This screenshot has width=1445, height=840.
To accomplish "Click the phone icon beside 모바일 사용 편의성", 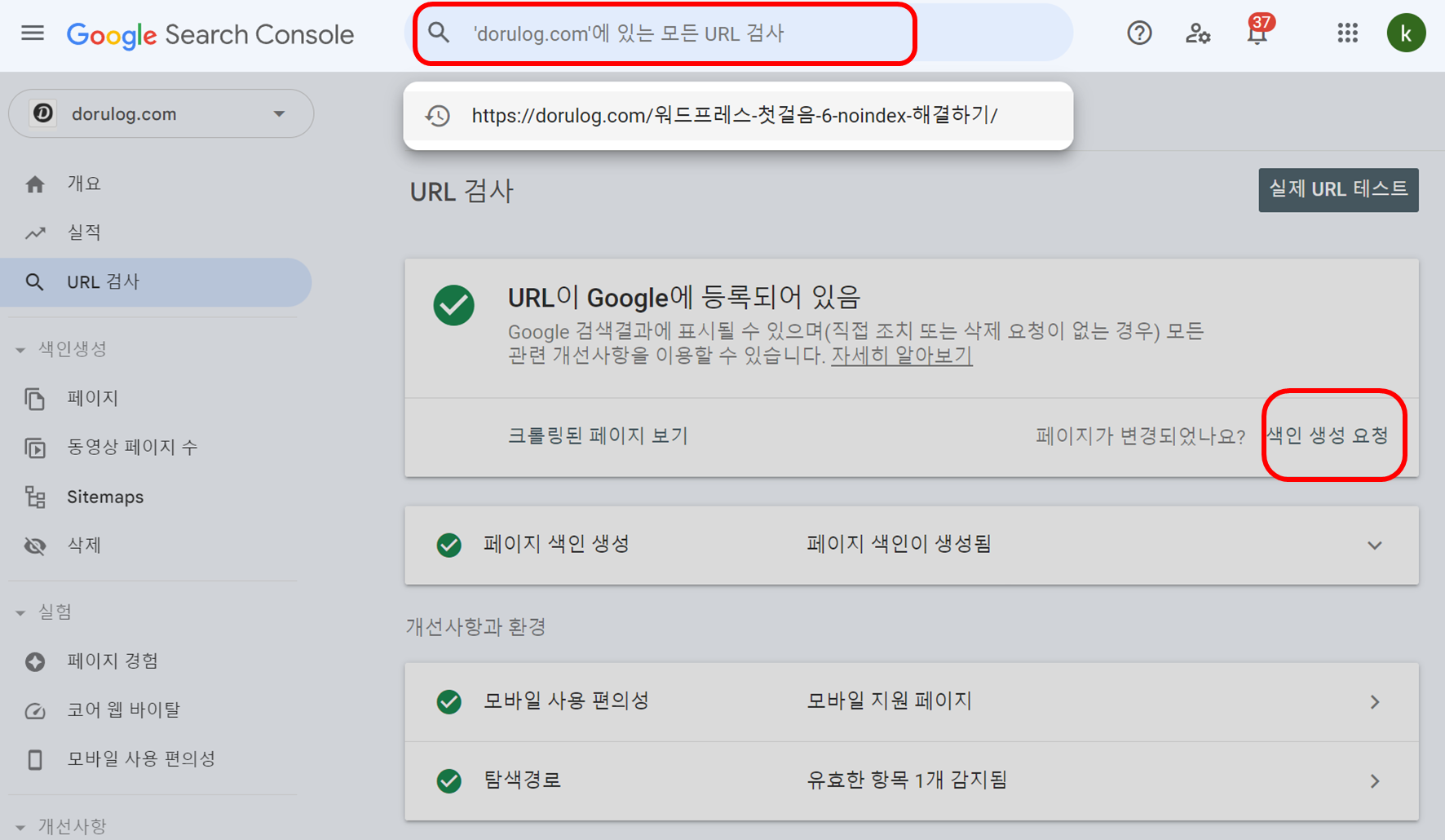I will point(35,759).
